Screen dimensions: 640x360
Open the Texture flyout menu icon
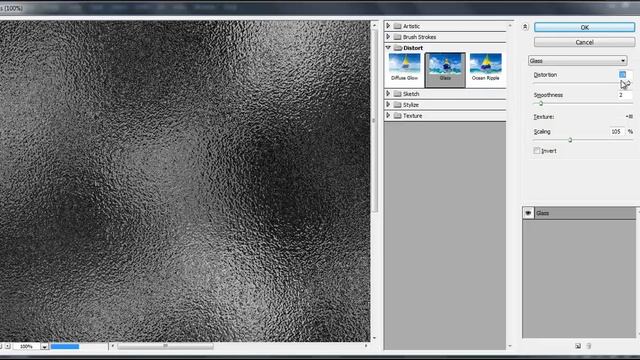pyautogui.click(x=629, y=116)
